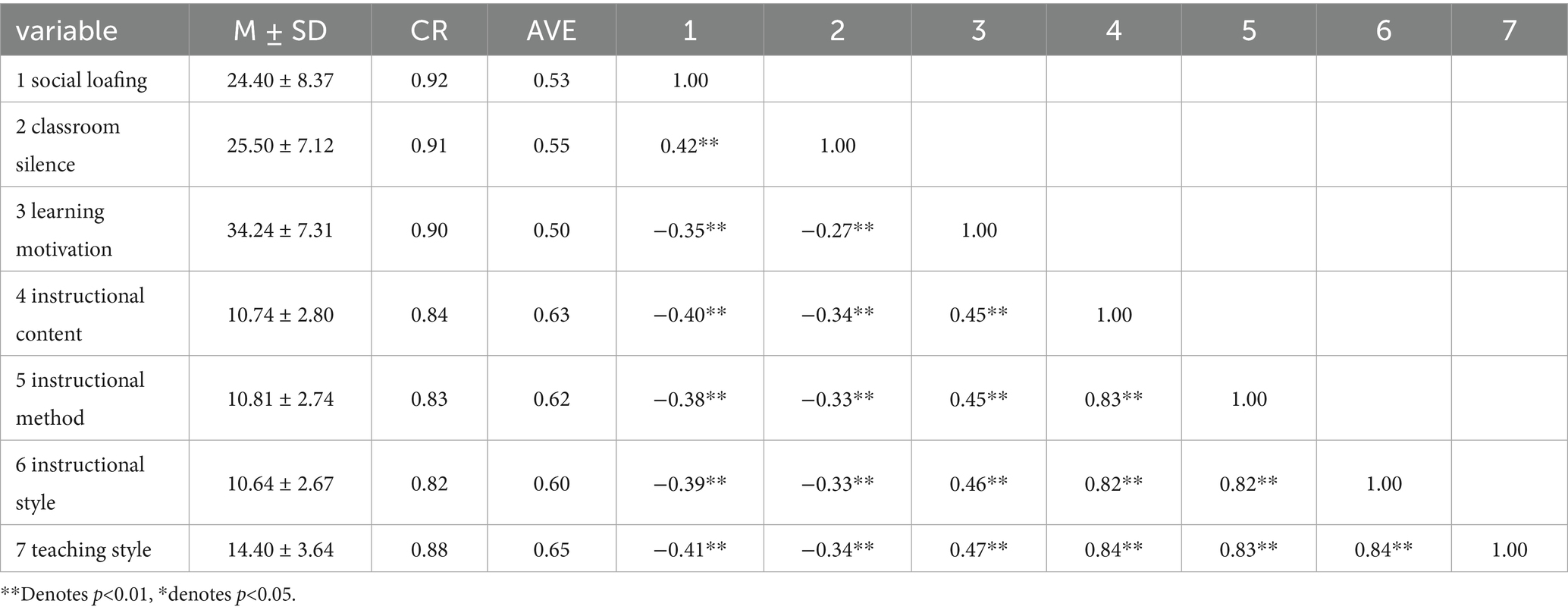
Task: Click the −0.27** correlation cell
Action: pos(837,229)
